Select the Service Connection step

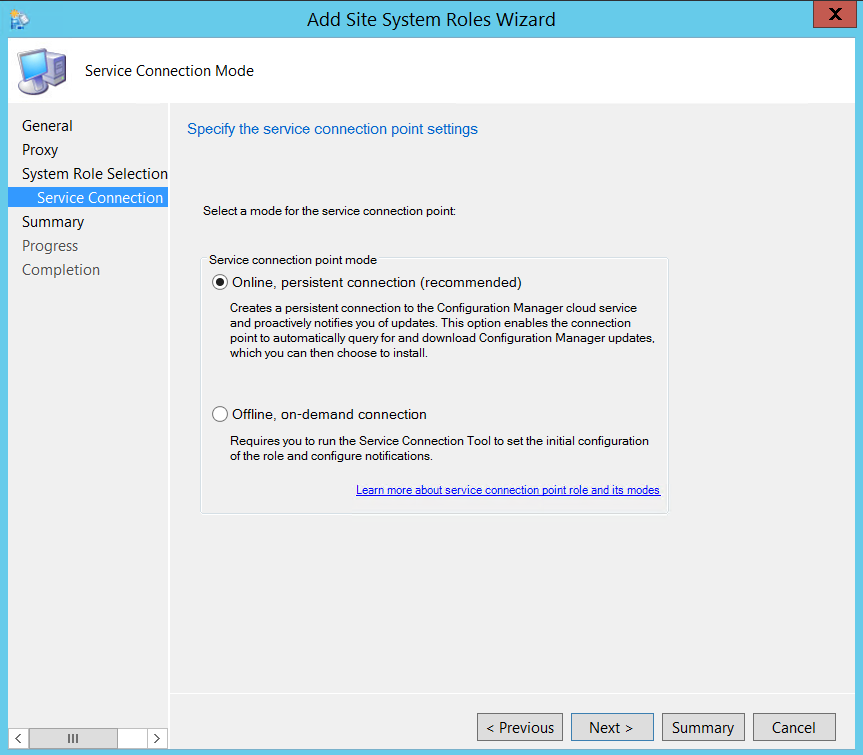(x=100, y=197)
